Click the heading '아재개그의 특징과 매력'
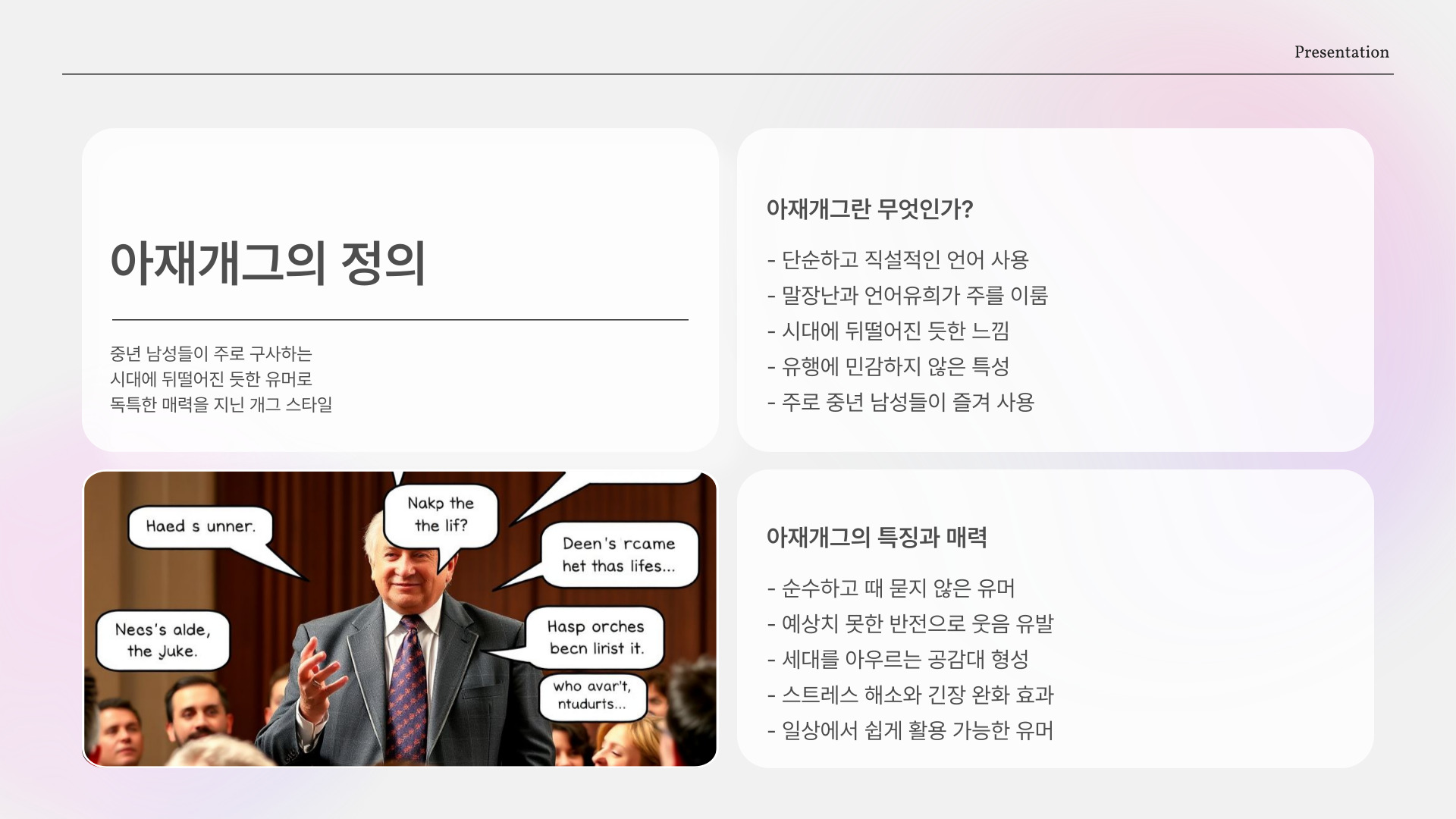The width and height of the screenshot is (1456, 819). coord(876,537)
